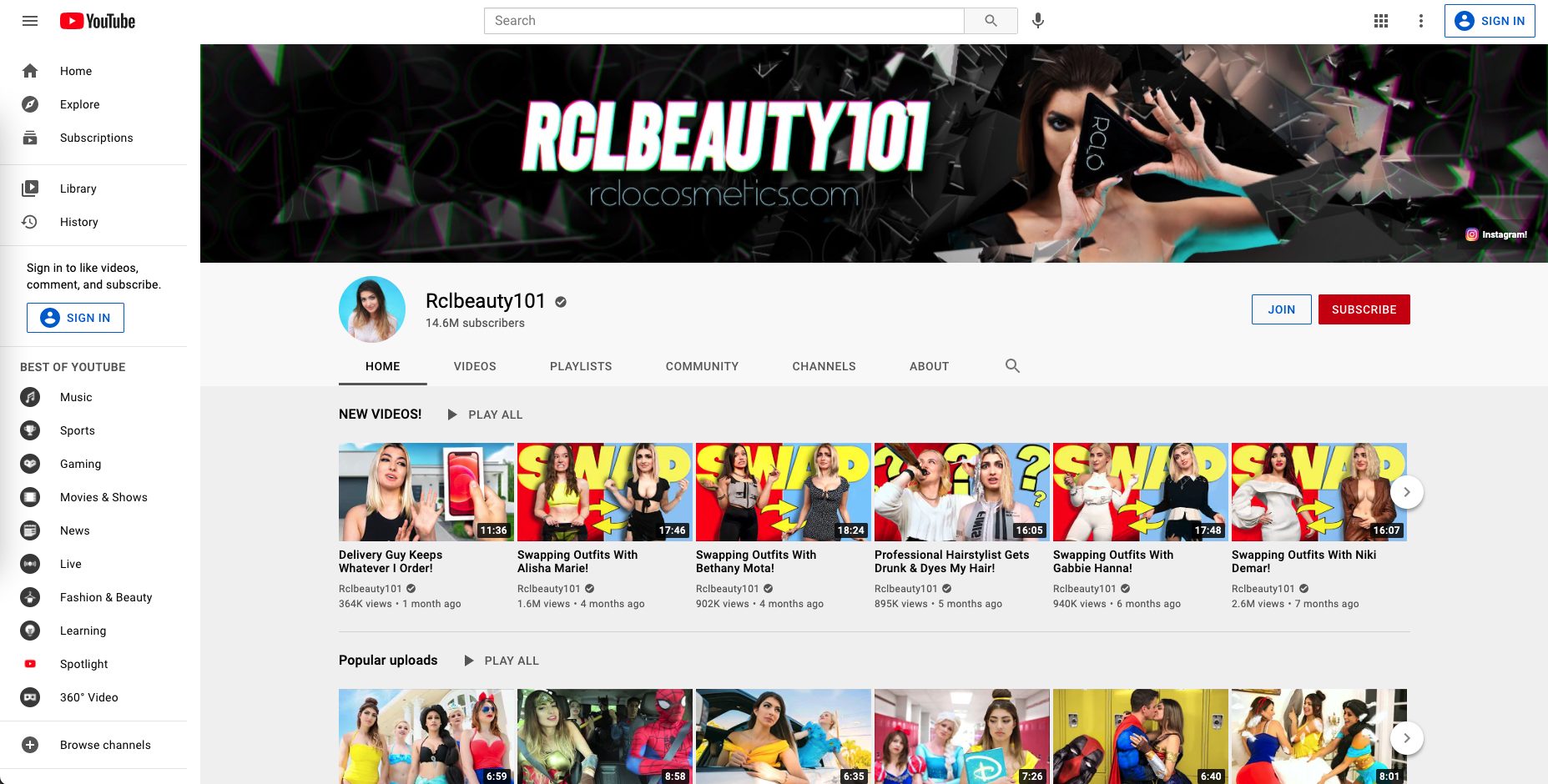Select the HOME channel tab

pyautogui.click(x=383, y=366)
